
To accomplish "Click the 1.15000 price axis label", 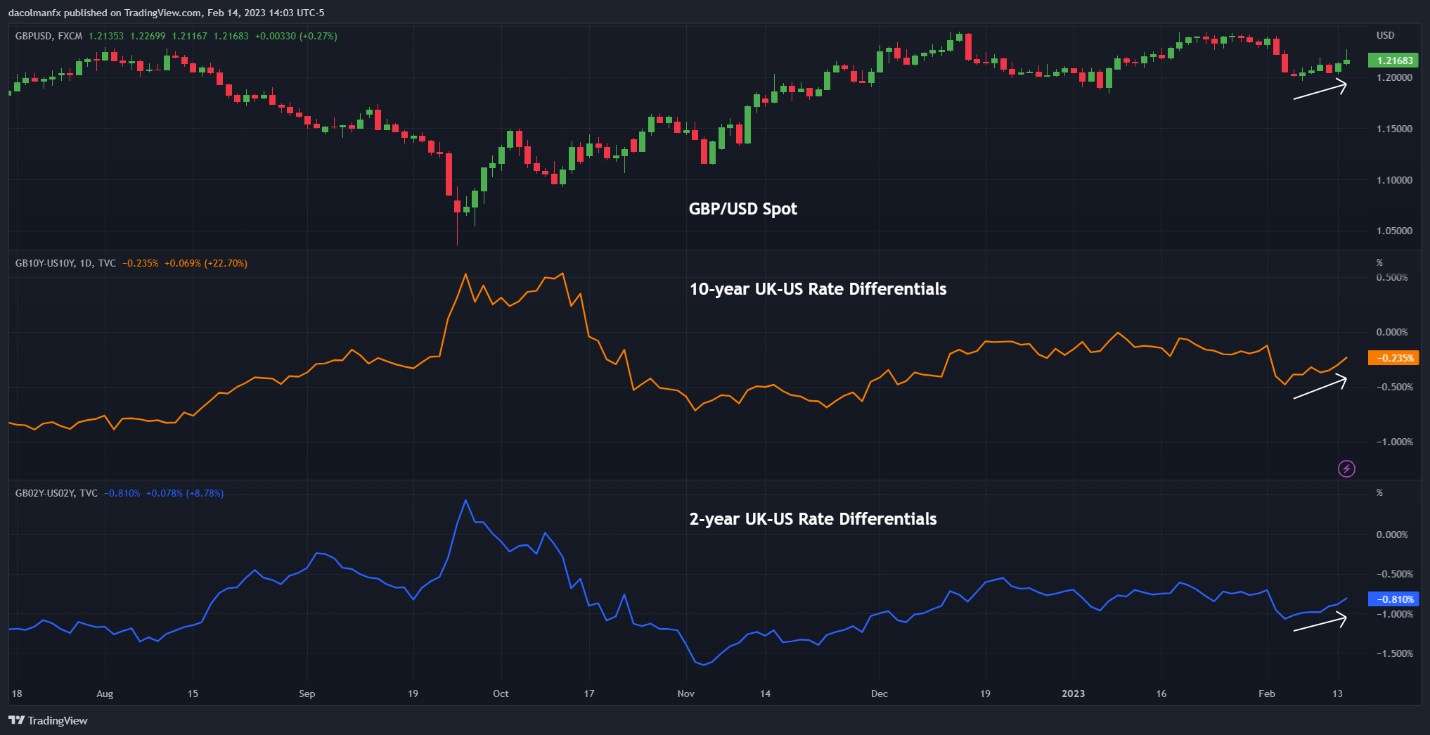I will [1393, 129].
